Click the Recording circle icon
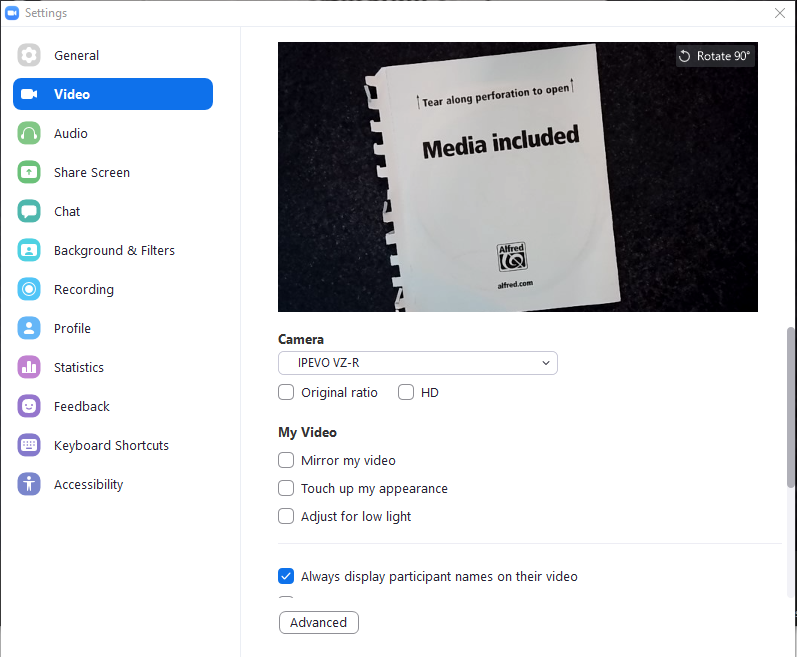Image resolution: width=797 pixels, height=657 pixels. [x=29, y=290]
